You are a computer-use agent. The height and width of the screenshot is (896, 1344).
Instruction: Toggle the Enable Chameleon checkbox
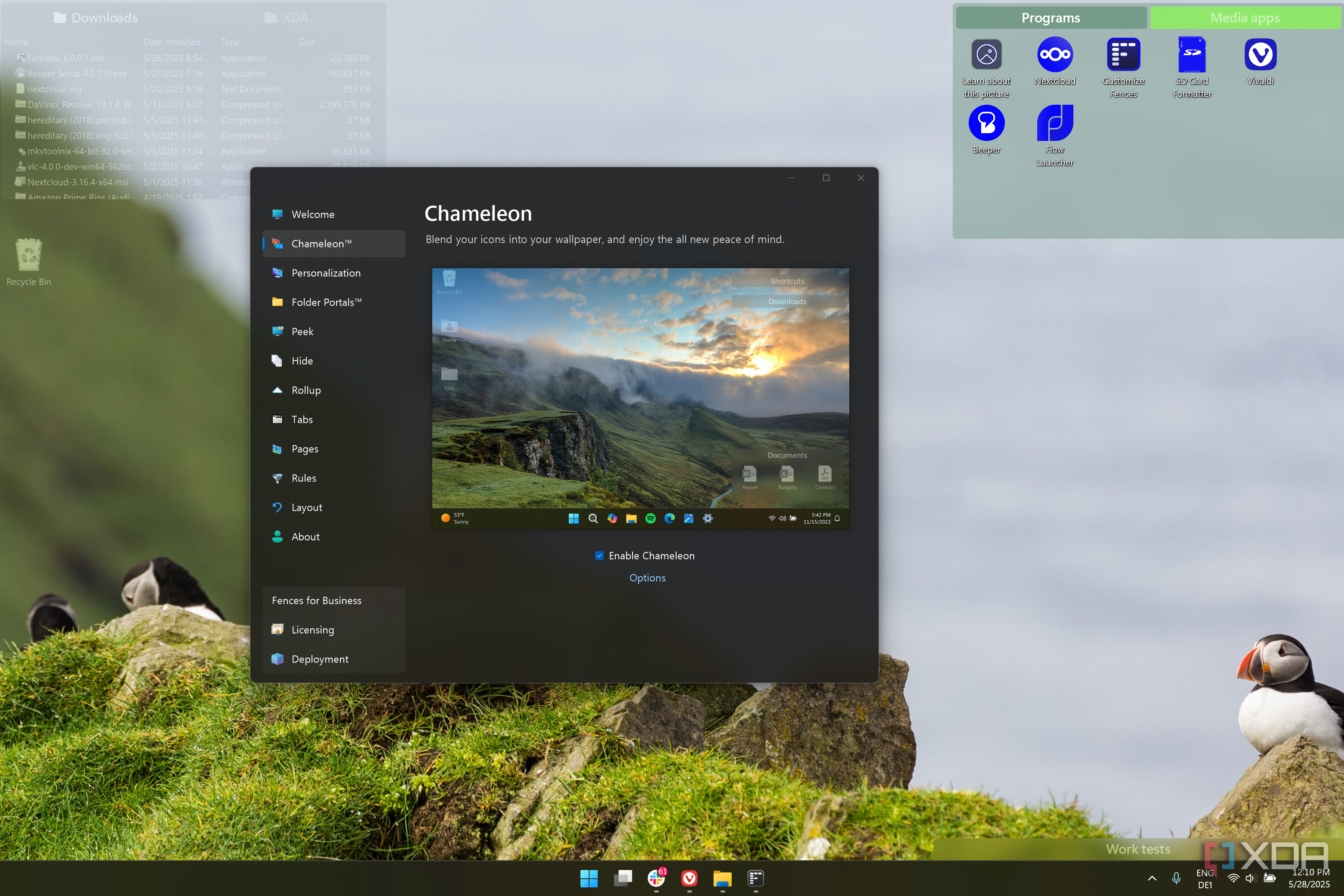pos(599,556)
